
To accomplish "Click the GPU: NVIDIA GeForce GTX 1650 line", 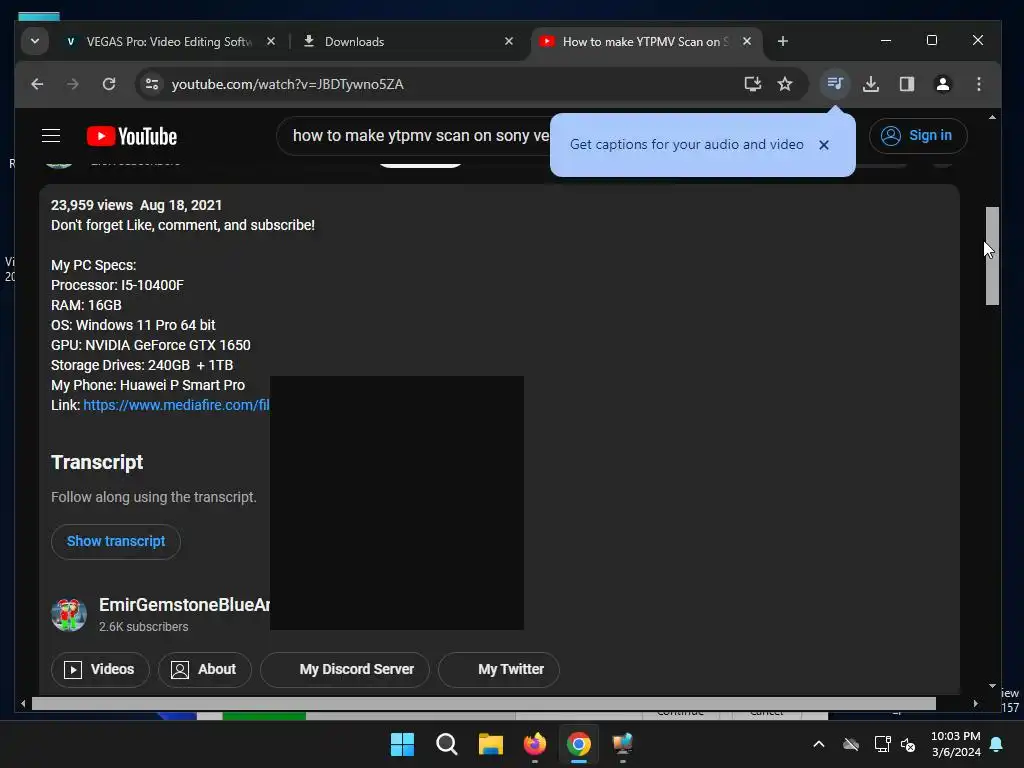I will [151, 345].
